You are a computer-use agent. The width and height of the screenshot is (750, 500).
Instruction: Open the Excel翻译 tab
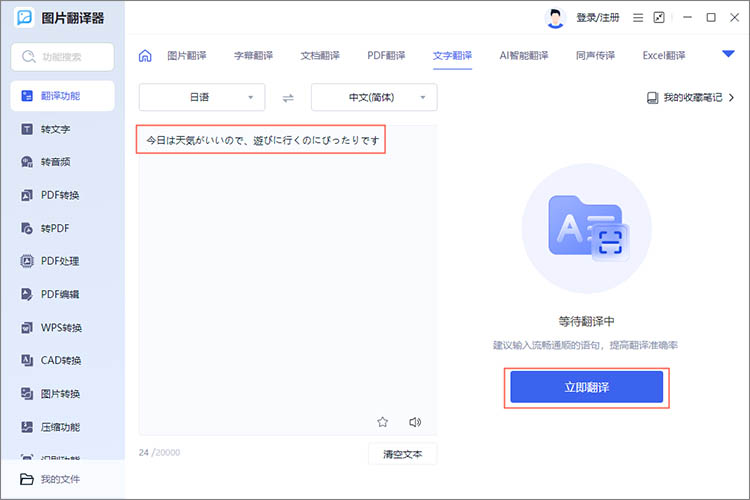pyautogui.click(x=664, y=56)
